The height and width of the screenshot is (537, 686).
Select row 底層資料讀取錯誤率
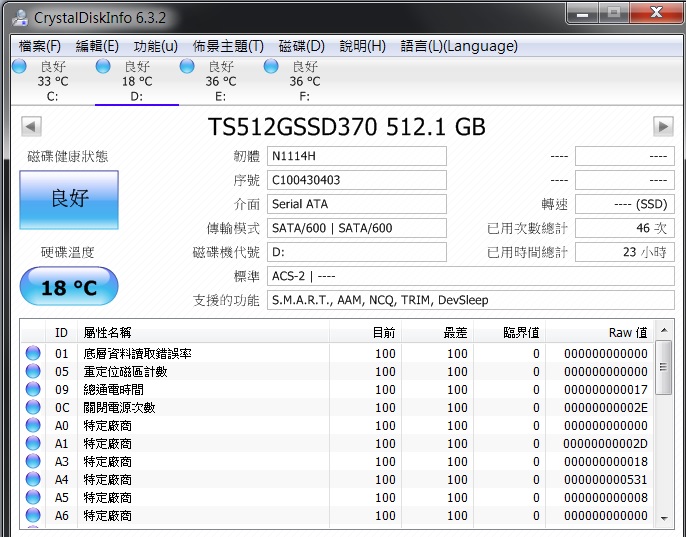tap(337, 353)
